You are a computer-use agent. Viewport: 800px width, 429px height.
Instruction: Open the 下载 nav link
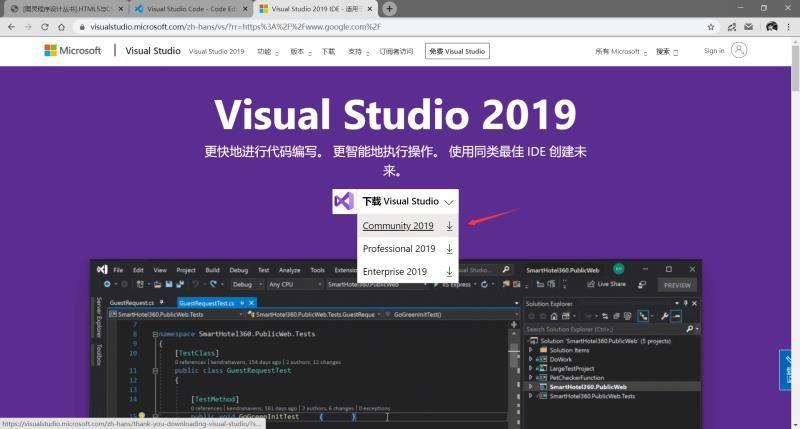pyautogui.click(x=328, y=52)
